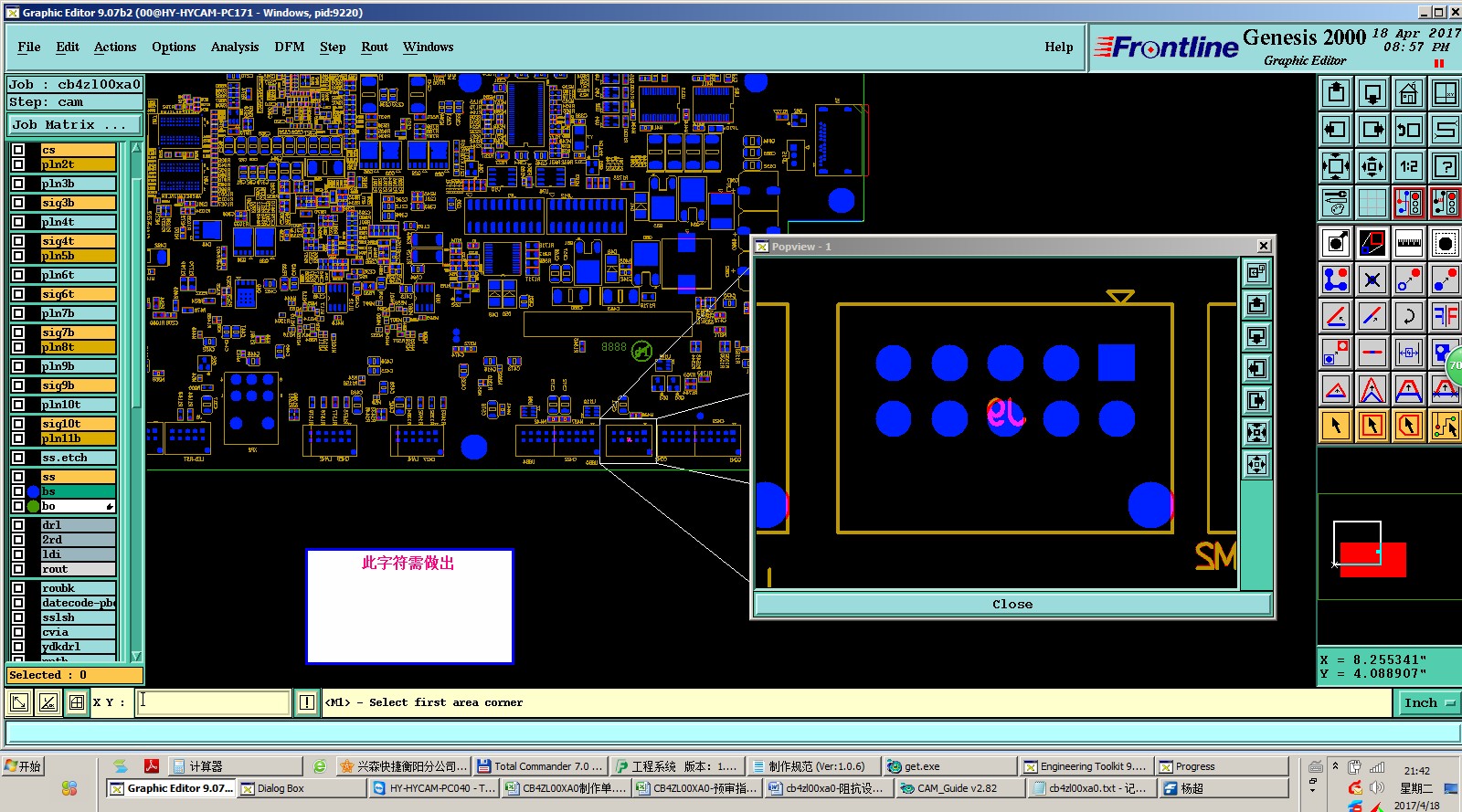
Task: Select the feature highlight circle-arrow icon
Action: 1336,243
